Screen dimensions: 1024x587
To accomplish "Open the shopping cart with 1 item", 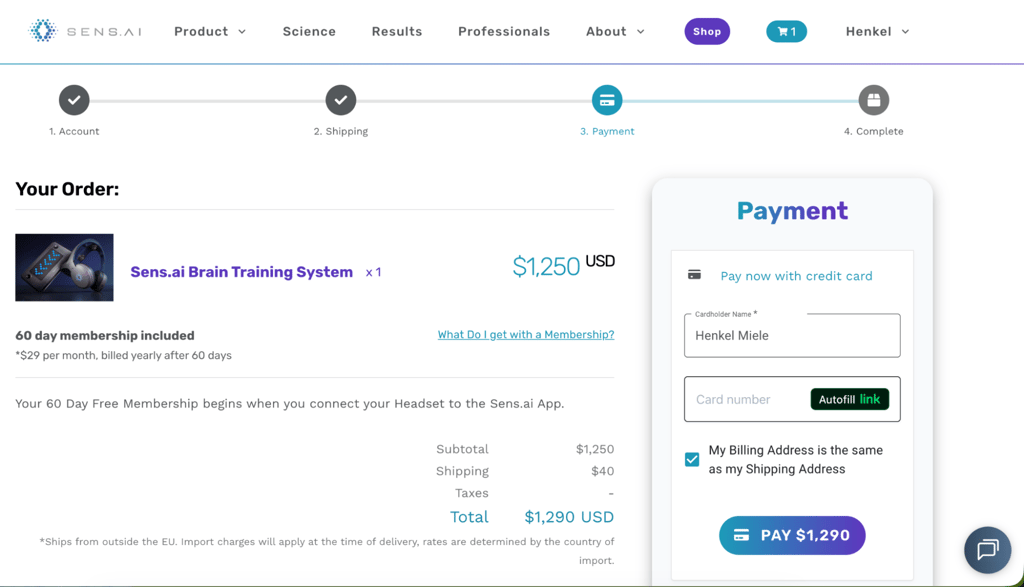I will coord(786,31).
